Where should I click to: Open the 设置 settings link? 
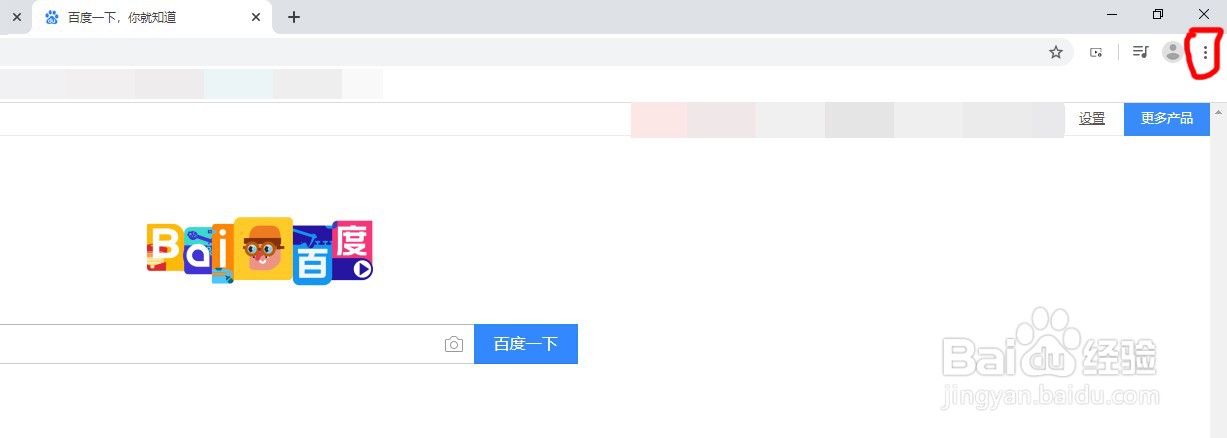(1092, 119)
